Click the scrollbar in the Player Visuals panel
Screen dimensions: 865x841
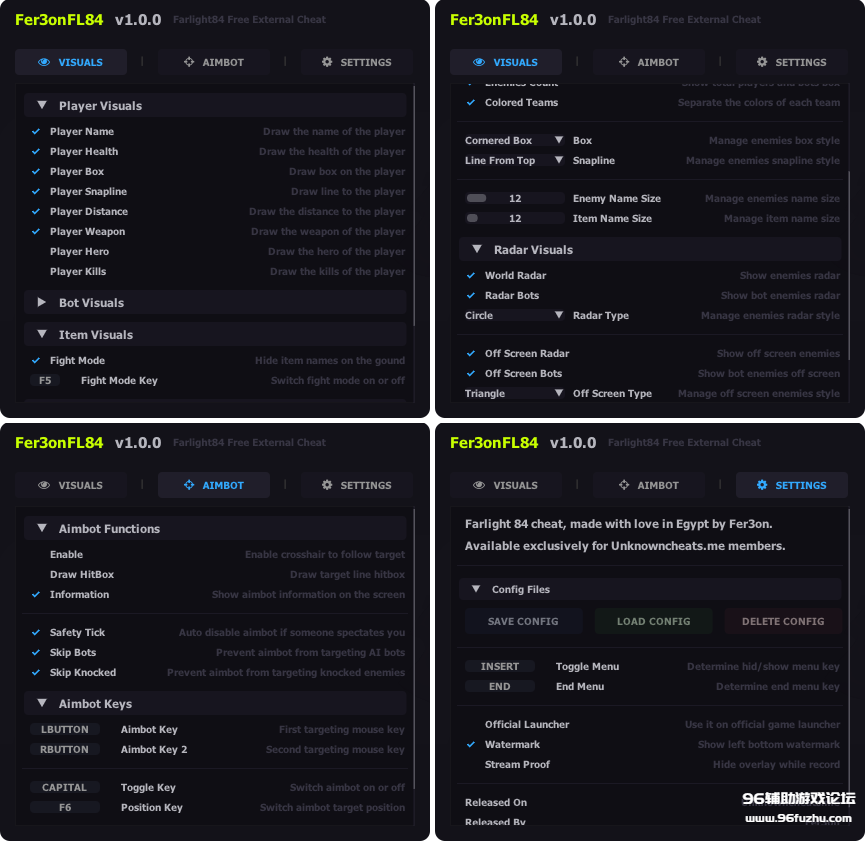414,204
